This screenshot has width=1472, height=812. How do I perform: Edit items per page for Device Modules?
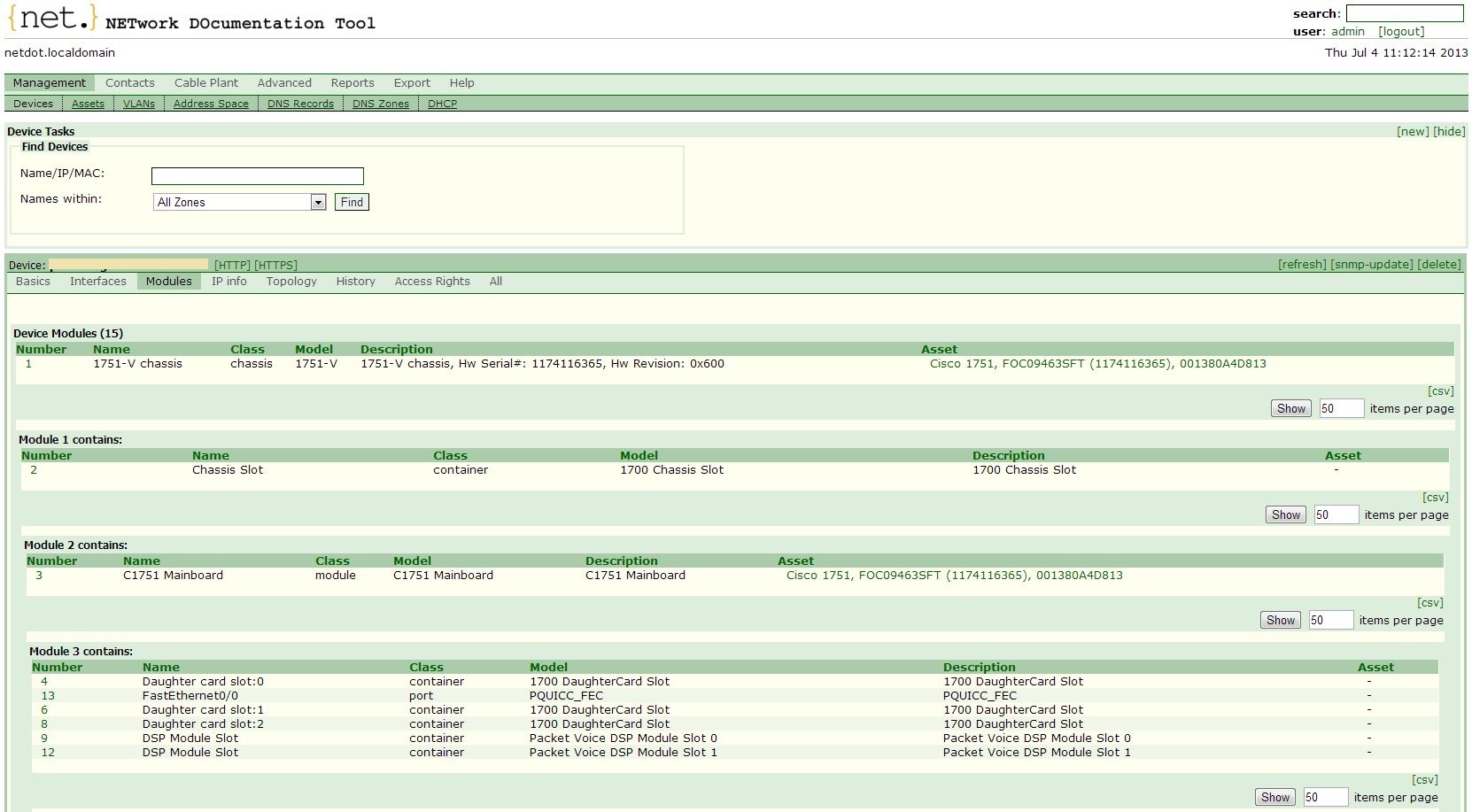pos(1341,408)
